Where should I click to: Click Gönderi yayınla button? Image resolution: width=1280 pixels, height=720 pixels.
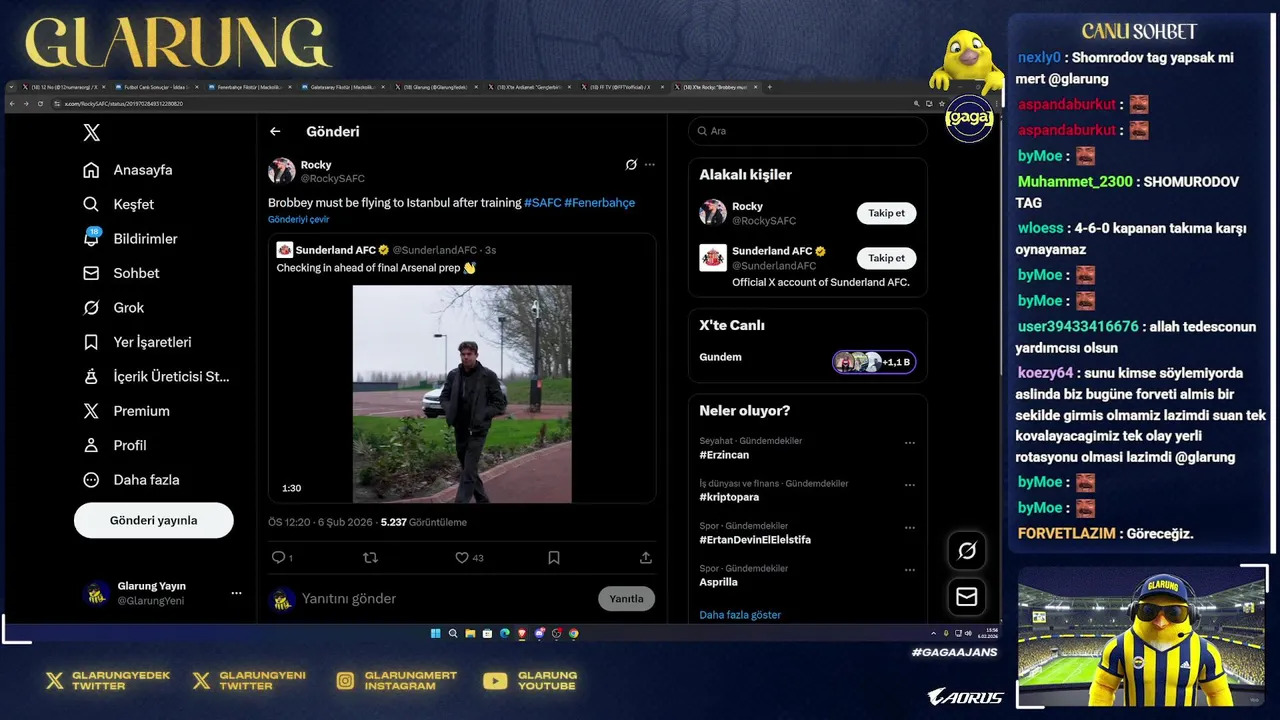click(x=154, y=520)
